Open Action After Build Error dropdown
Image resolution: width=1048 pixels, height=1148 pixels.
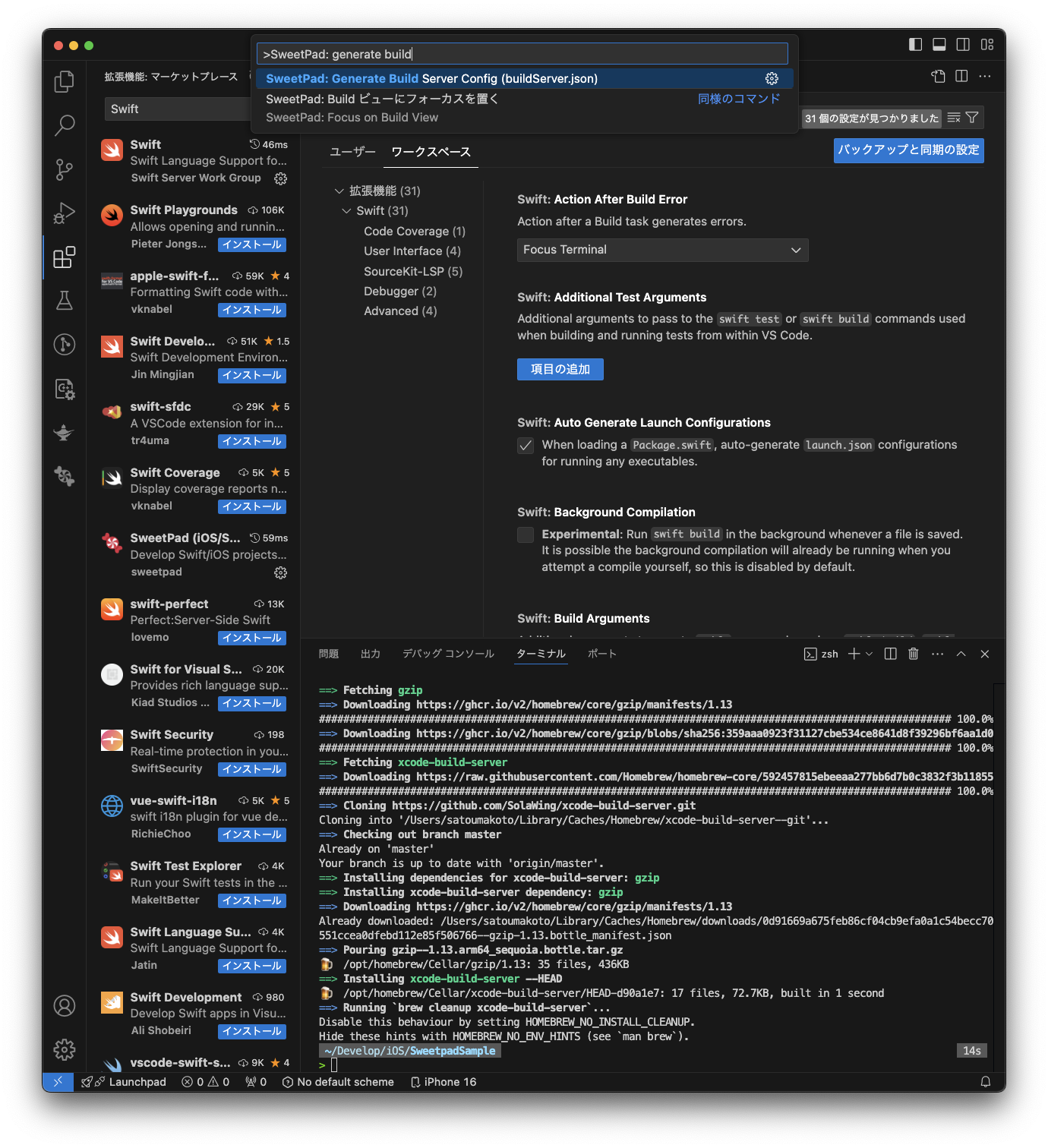[662, 250]
